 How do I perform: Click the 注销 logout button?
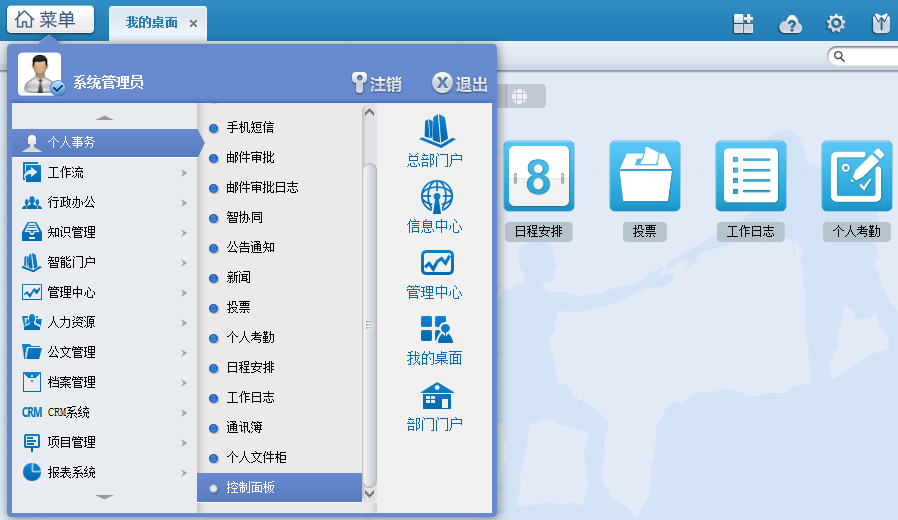pyautogui.click(x=376, y=84)
